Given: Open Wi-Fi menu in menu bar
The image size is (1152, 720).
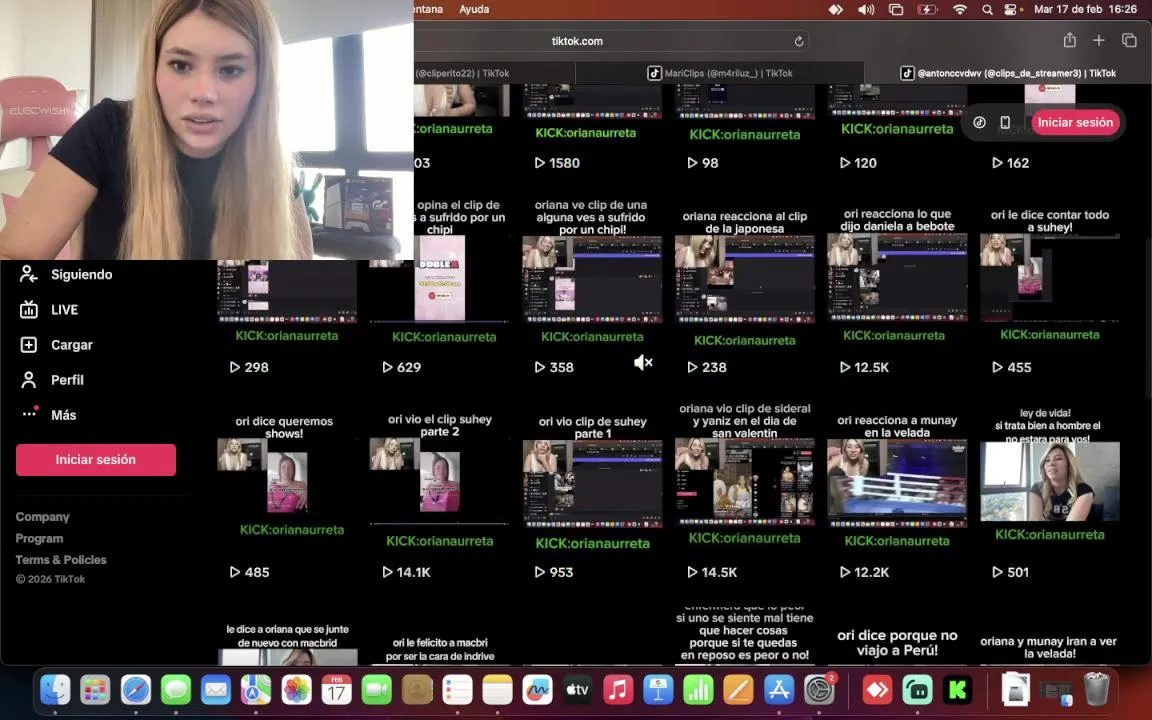Looking at the screenshot, I should (x=960, y=10).
